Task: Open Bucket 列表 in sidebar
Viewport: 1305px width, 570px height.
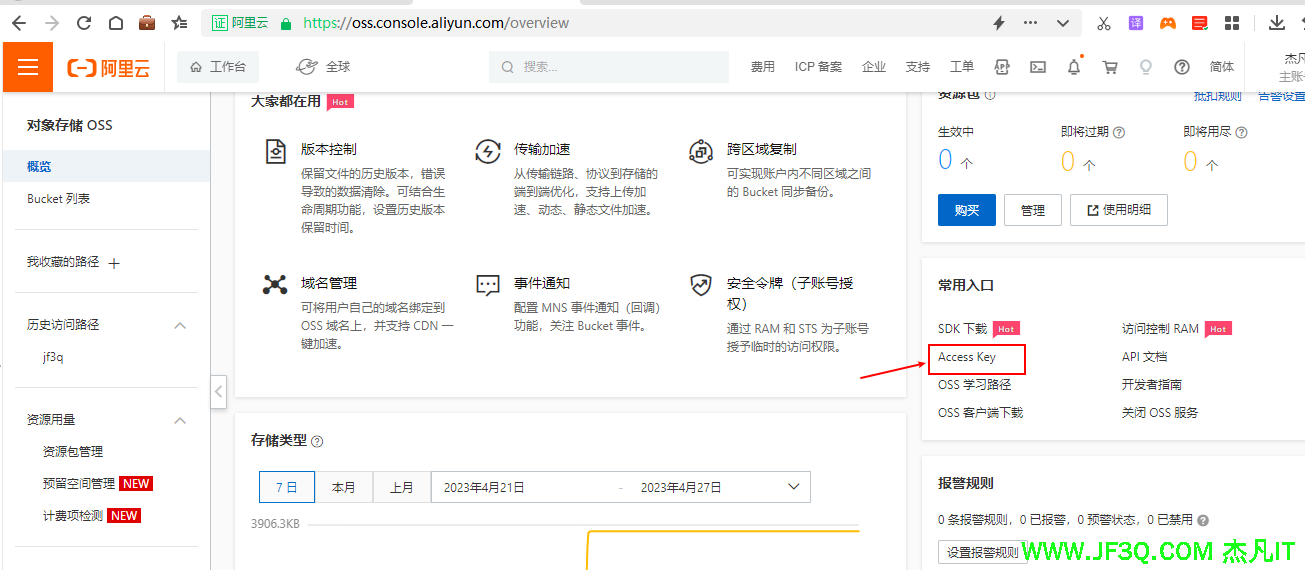Action: tap(59, 199)
